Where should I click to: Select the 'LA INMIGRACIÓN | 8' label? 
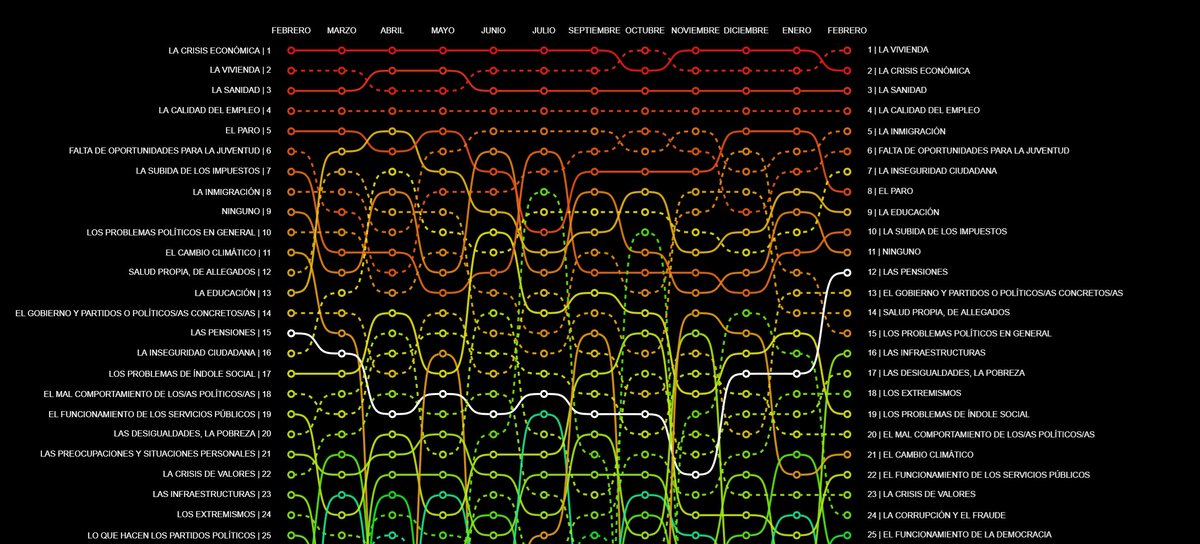(x=232, y=191)
